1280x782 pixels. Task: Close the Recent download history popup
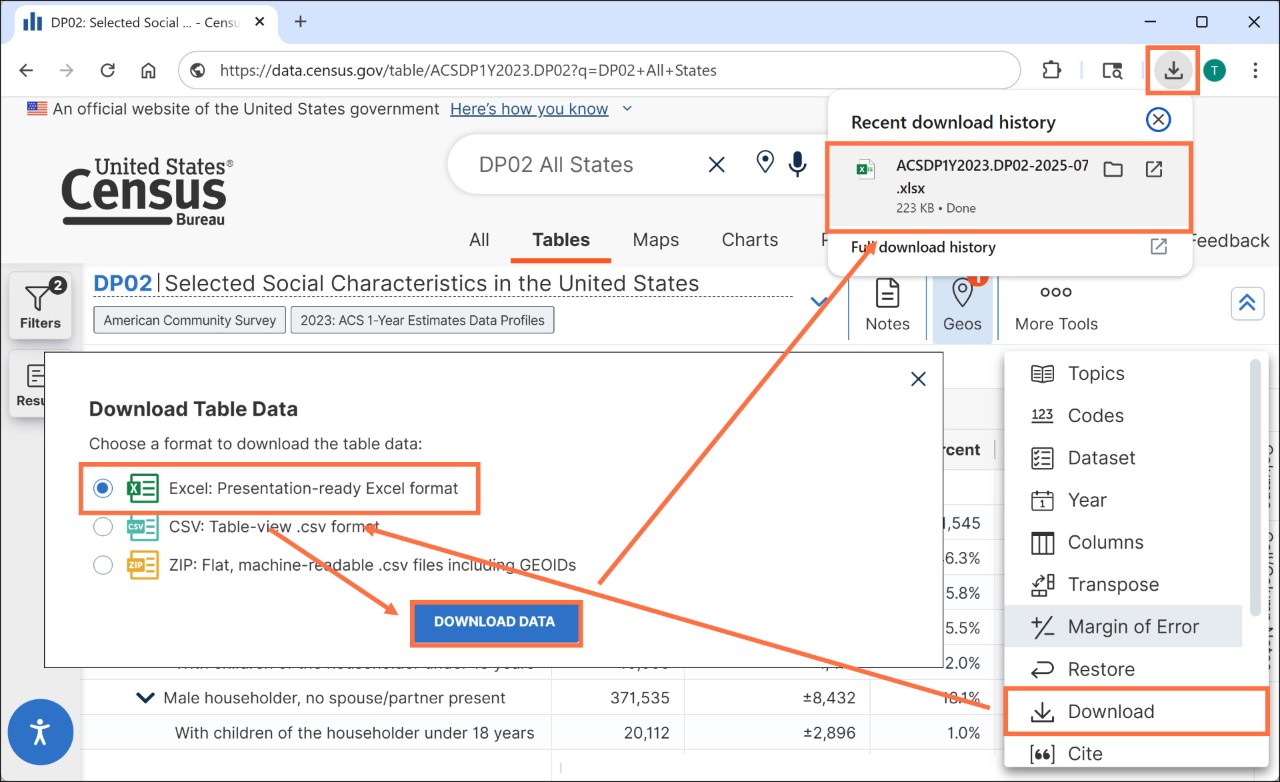(1157, 120)
